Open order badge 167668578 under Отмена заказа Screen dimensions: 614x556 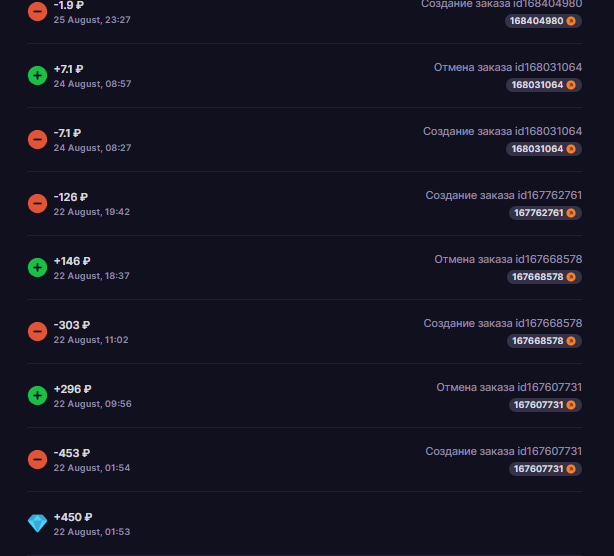coord(544,277)
